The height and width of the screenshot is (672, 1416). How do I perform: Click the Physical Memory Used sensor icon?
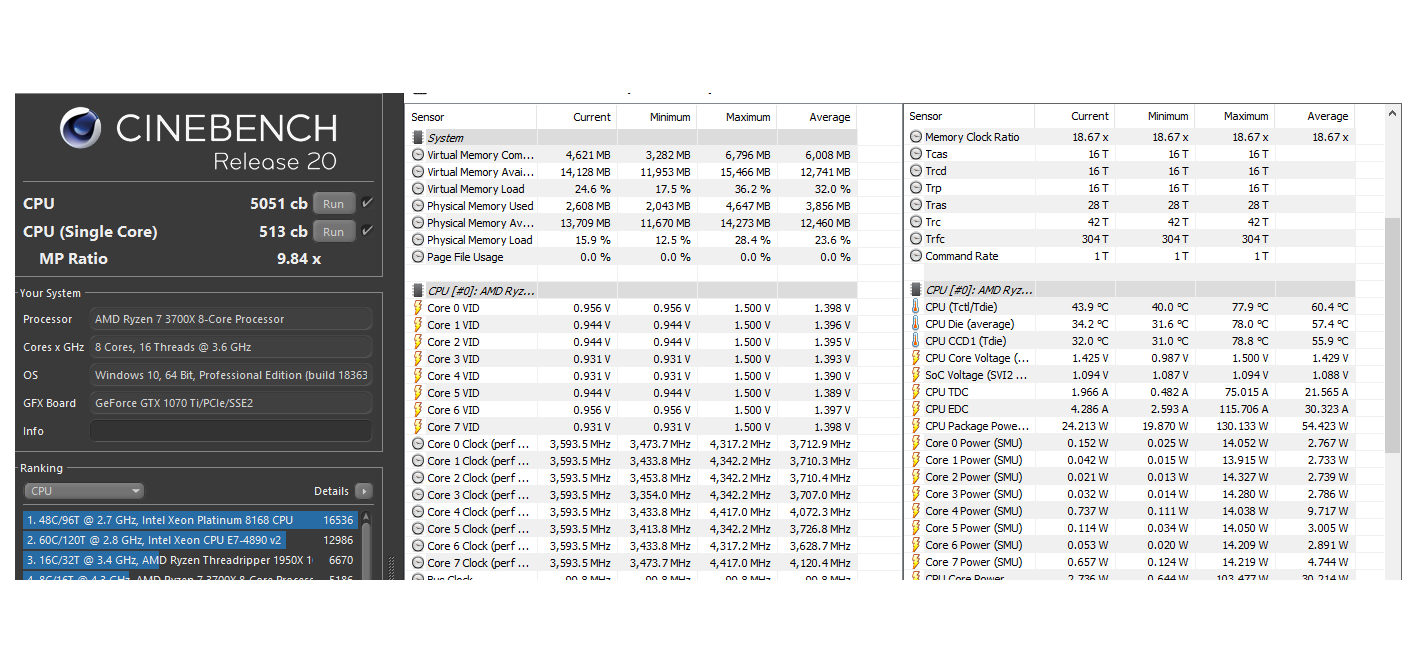(418, 206)
